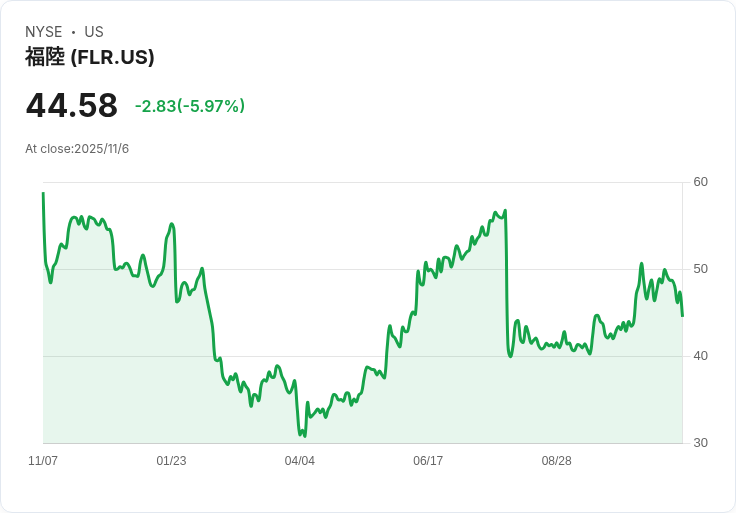Click the line's local peak just before 01/23
736x513 pixels.
(x=172, y=224)
